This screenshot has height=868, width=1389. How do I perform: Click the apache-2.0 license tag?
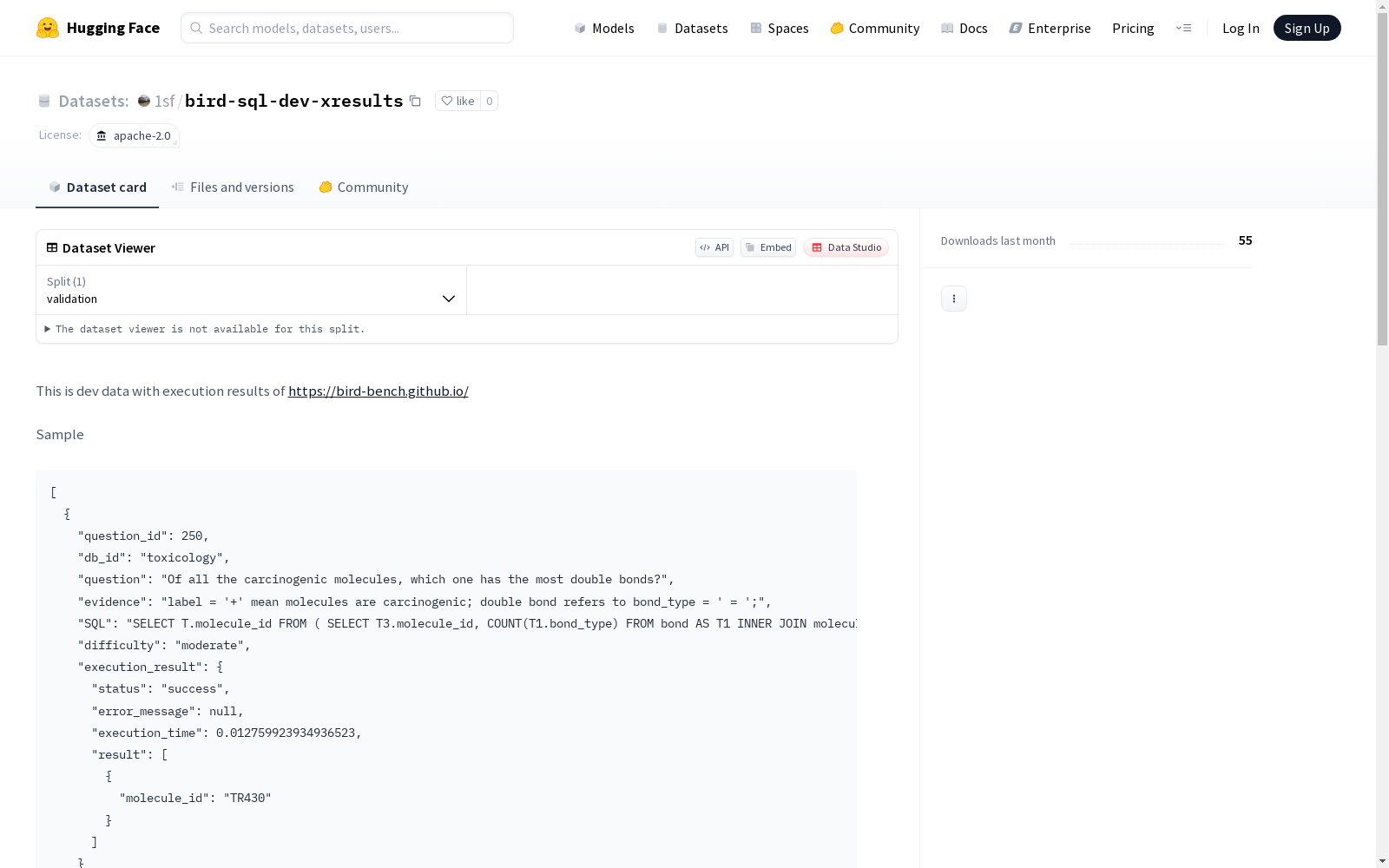pos(134,135)
